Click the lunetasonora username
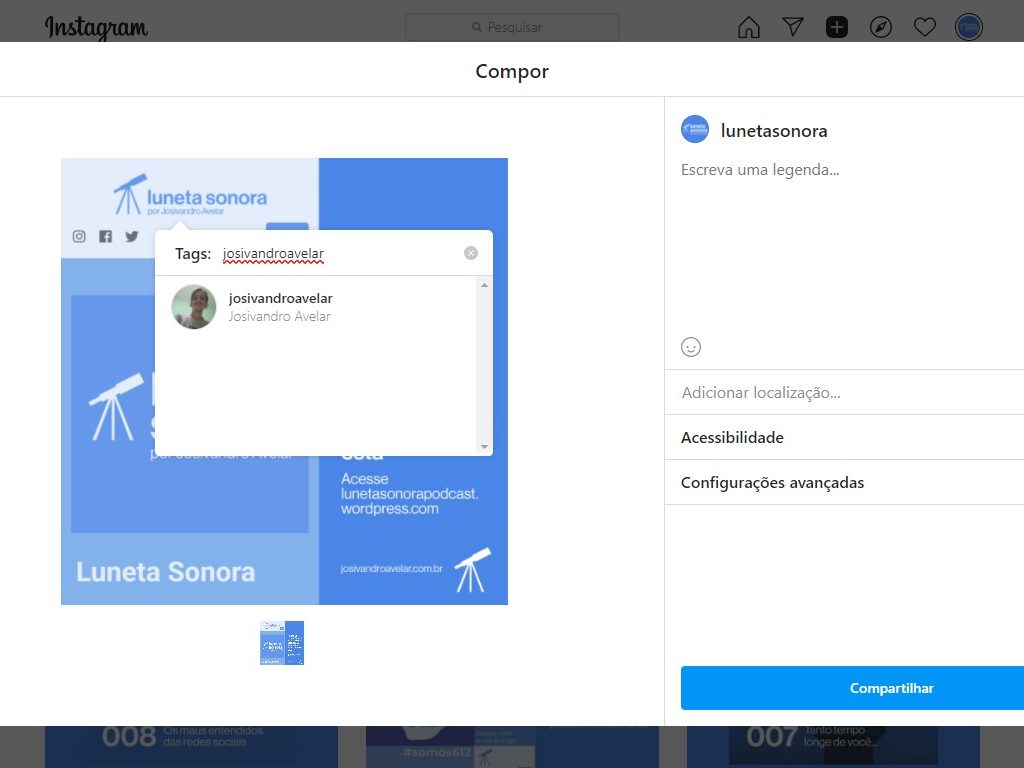 (x=774, y=131)
